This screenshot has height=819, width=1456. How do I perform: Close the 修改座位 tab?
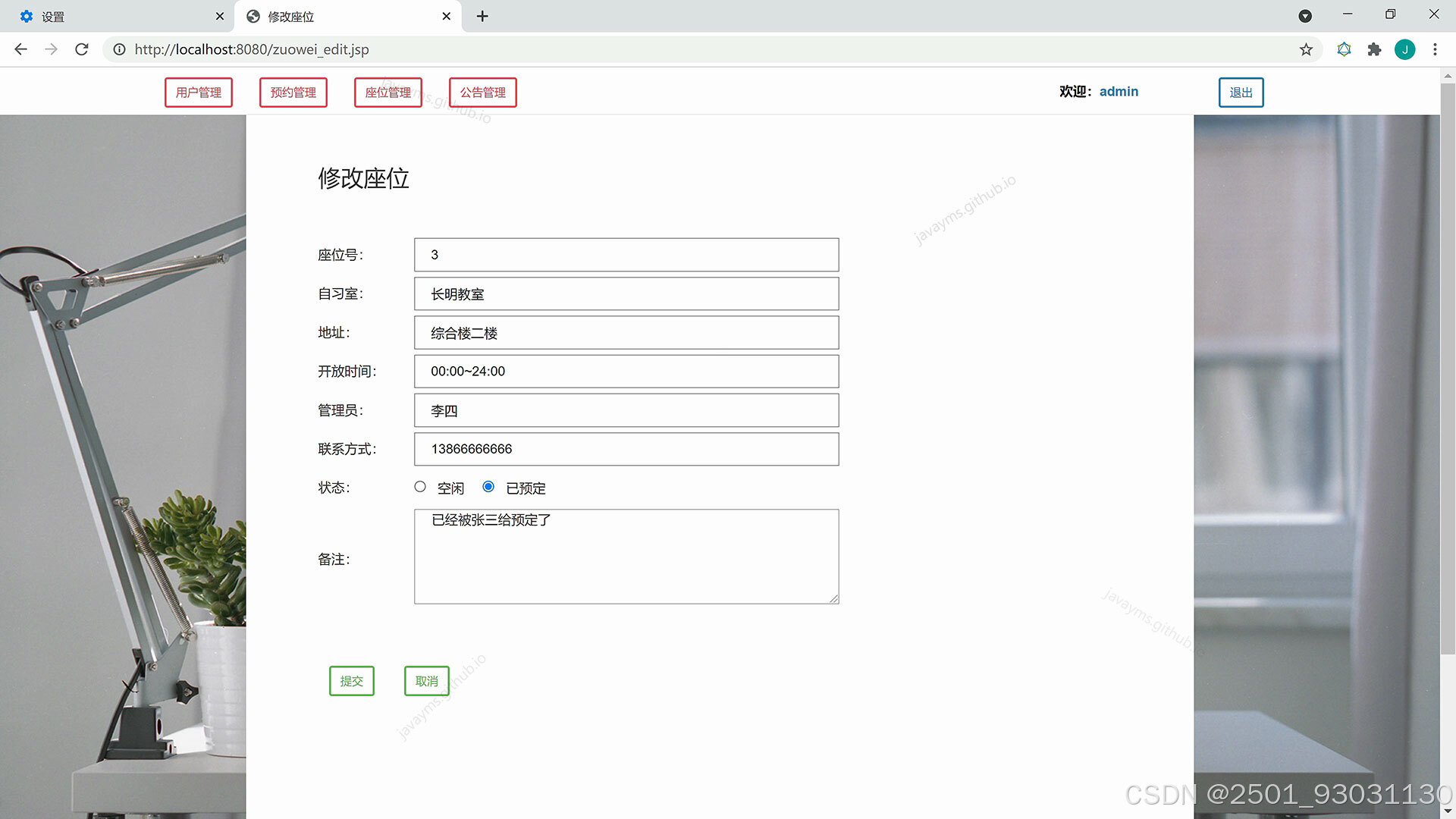(x=446, y=16)
